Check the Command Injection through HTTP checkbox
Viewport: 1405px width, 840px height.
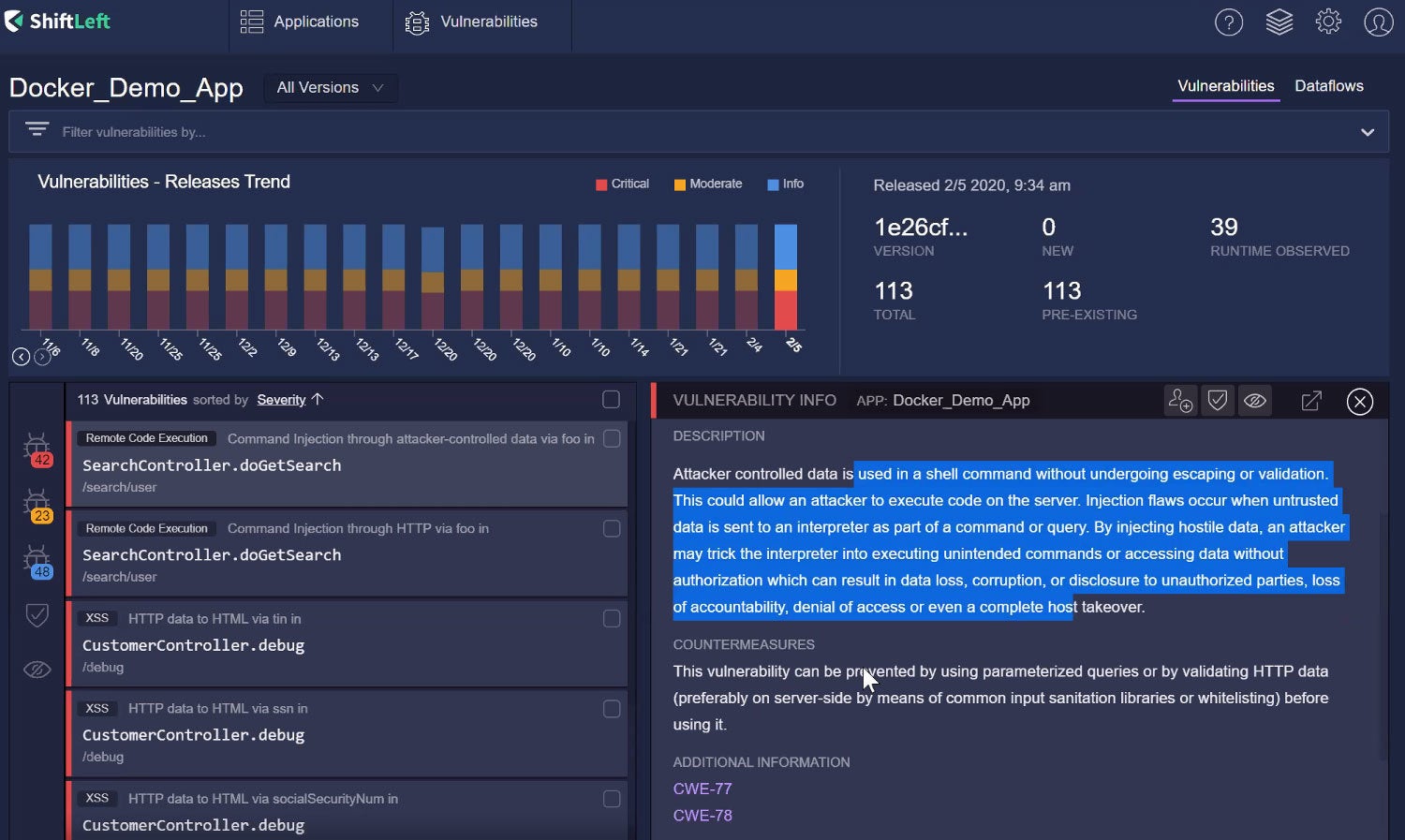(612, 529)
